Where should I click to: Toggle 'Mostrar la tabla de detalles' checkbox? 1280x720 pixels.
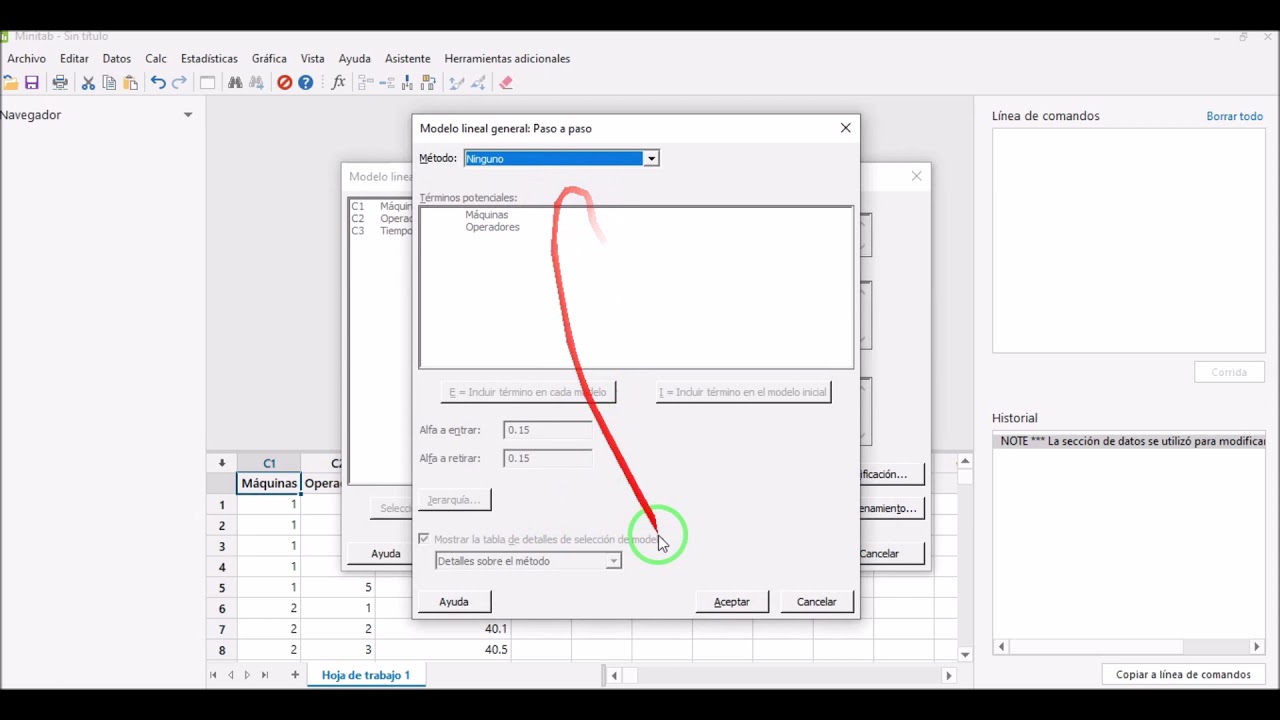(x=424, y=539)
